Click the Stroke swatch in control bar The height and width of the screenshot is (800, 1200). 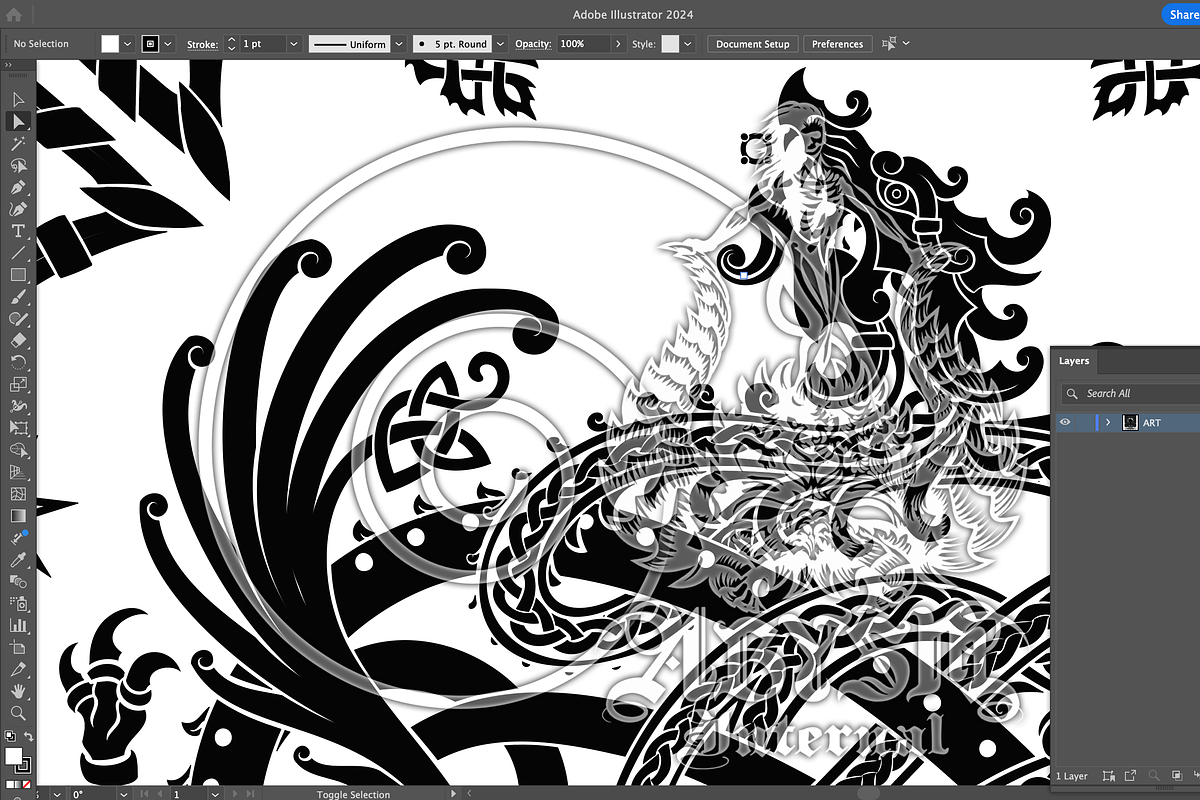coord(151,44)
